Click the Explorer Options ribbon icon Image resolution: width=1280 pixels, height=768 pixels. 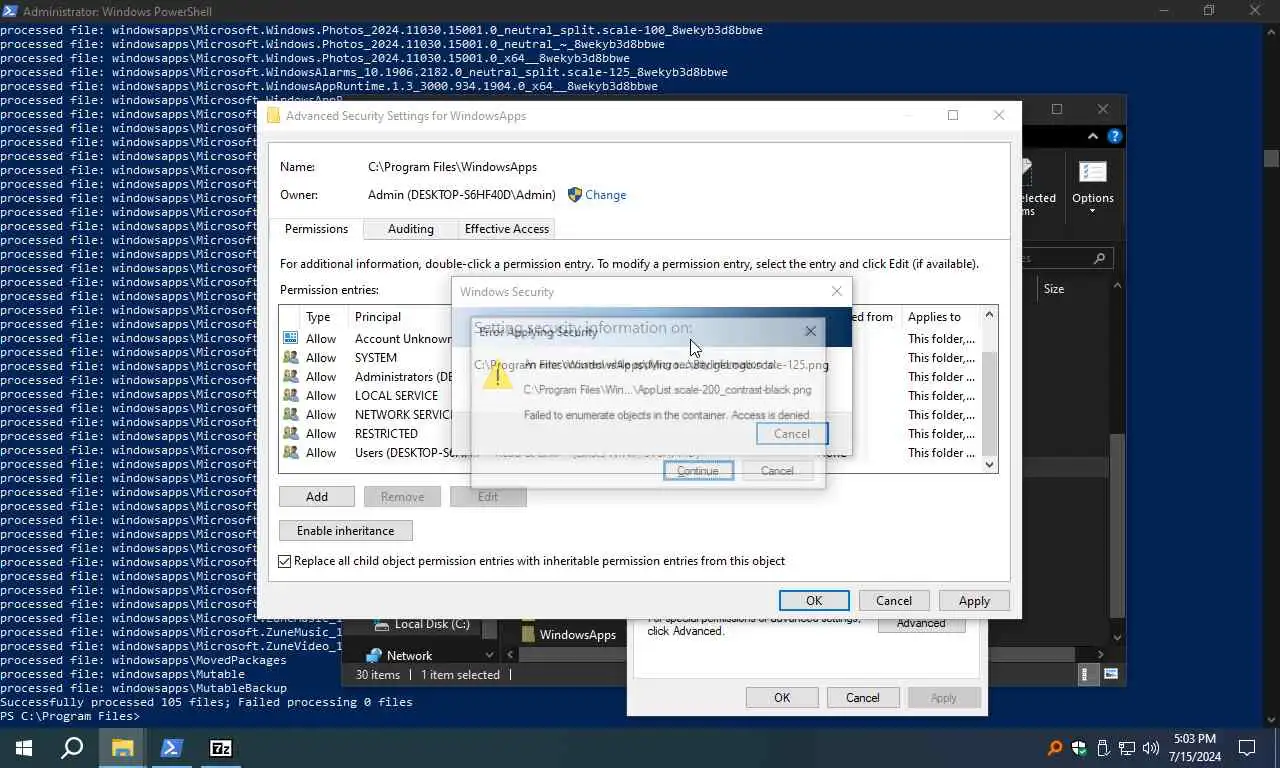1093,173
